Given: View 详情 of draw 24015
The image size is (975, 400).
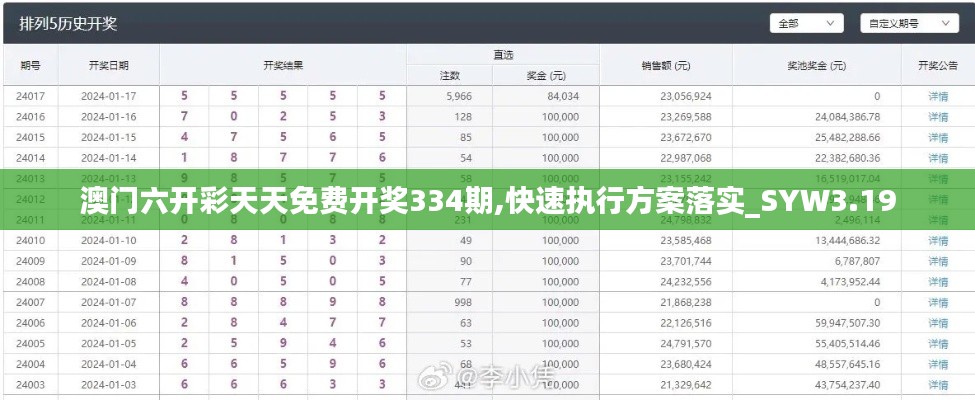Looking at the screenshot, I should (x=938, y=137).
